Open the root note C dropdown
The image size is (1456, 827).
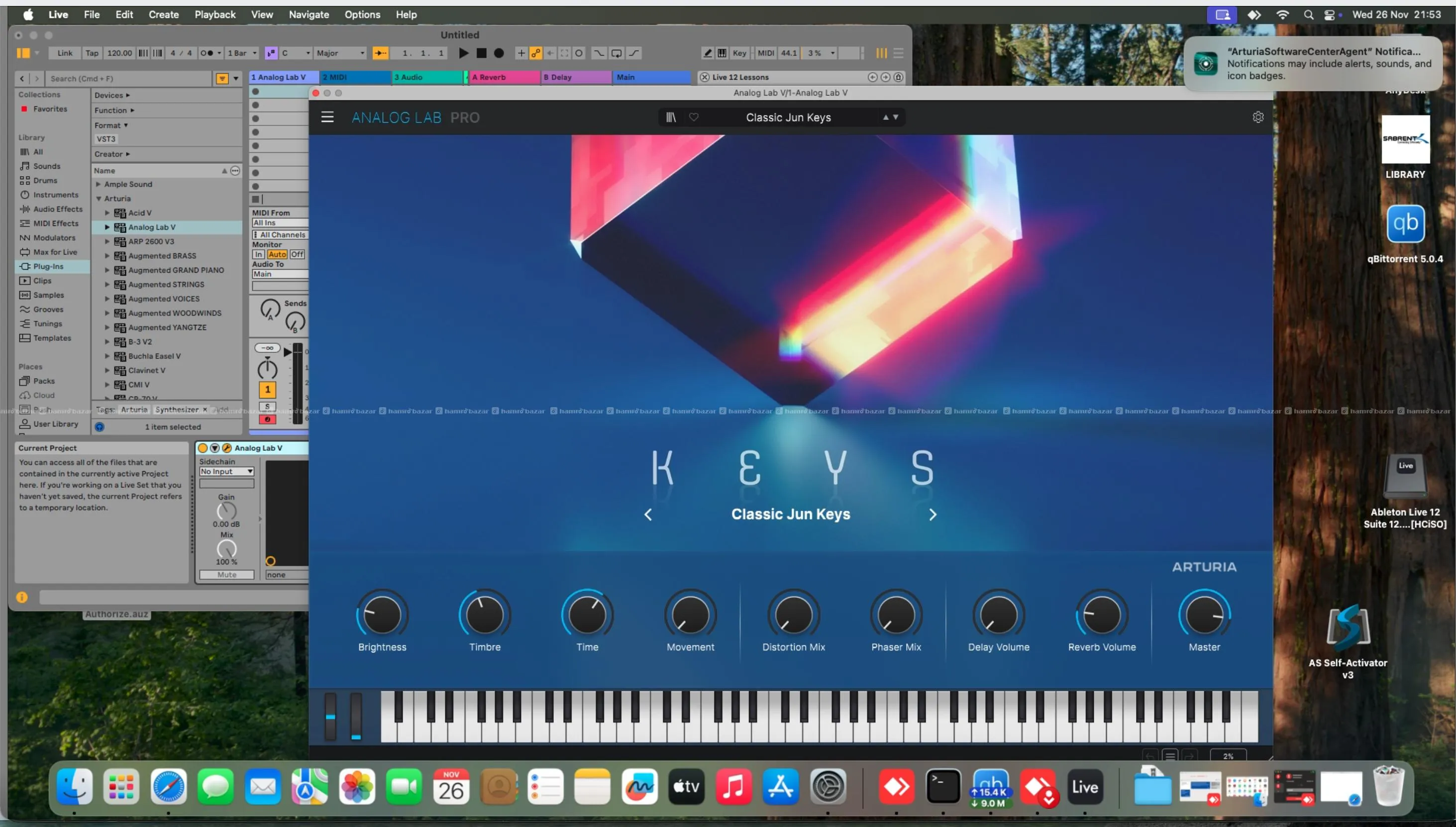coord(296,53)
